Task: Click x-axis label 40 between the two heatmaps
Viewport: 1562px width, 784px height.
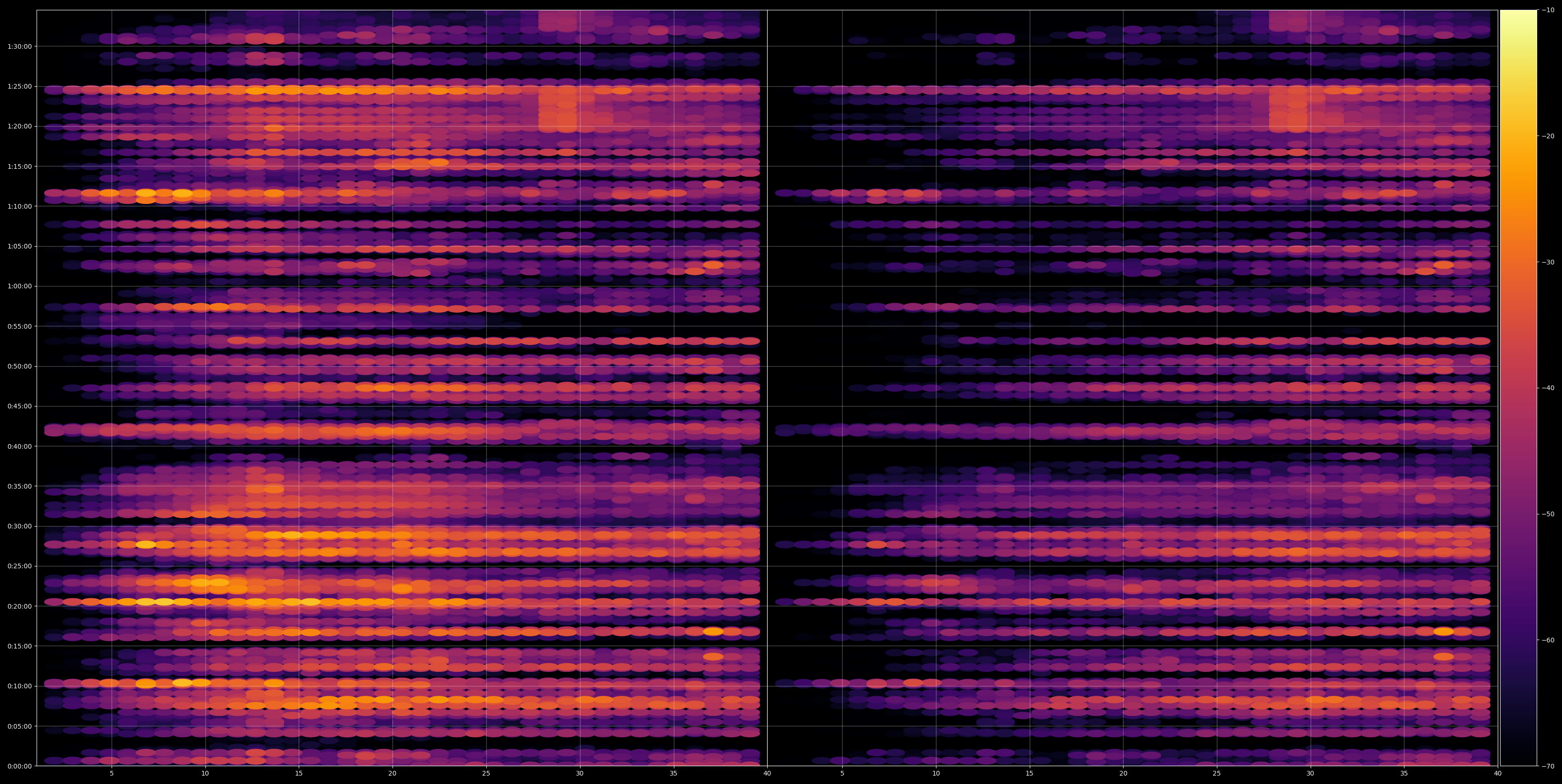Action: [767, 774]
